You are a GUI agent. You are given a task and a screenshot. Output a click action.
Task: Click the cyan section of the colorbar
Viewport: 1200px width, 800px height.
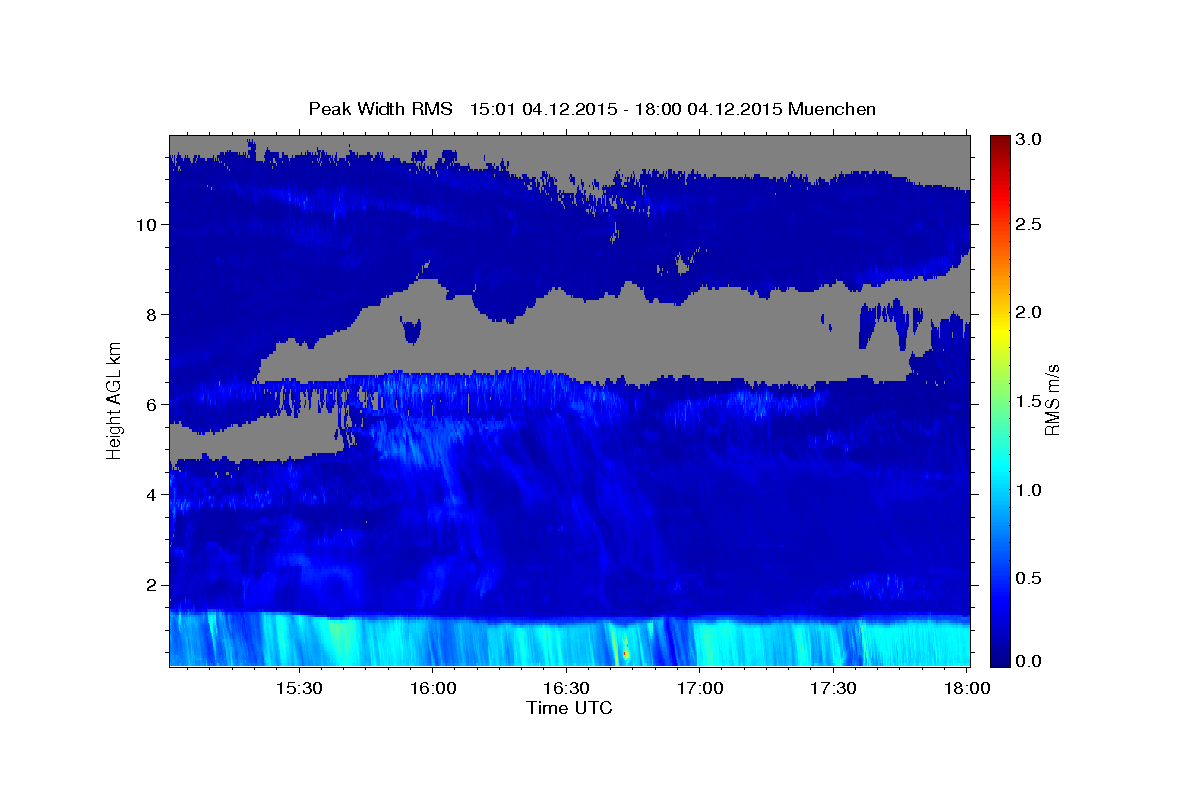pyautogui.click(x=999, y=470)
